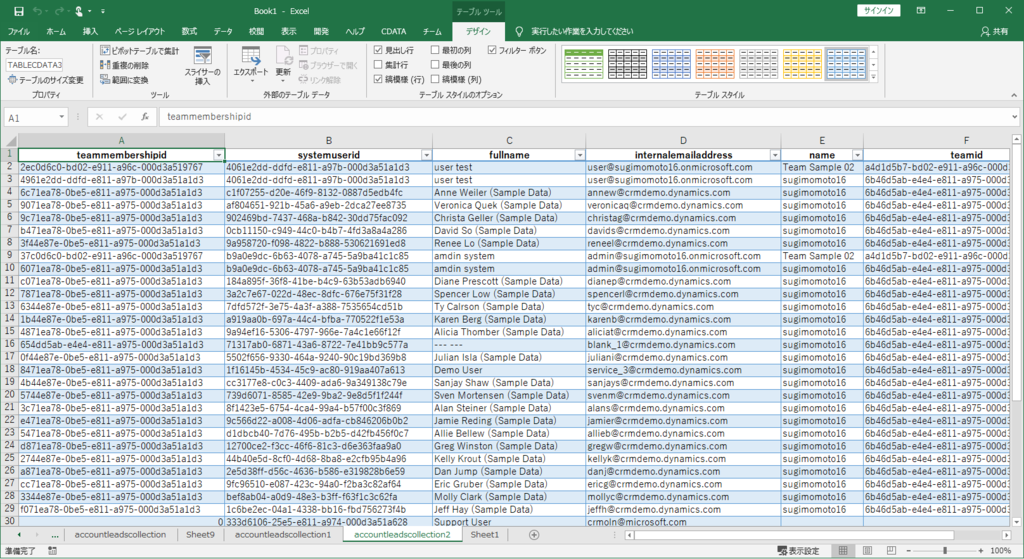Expand the formula bar with the arrow

click(1014, 117)
